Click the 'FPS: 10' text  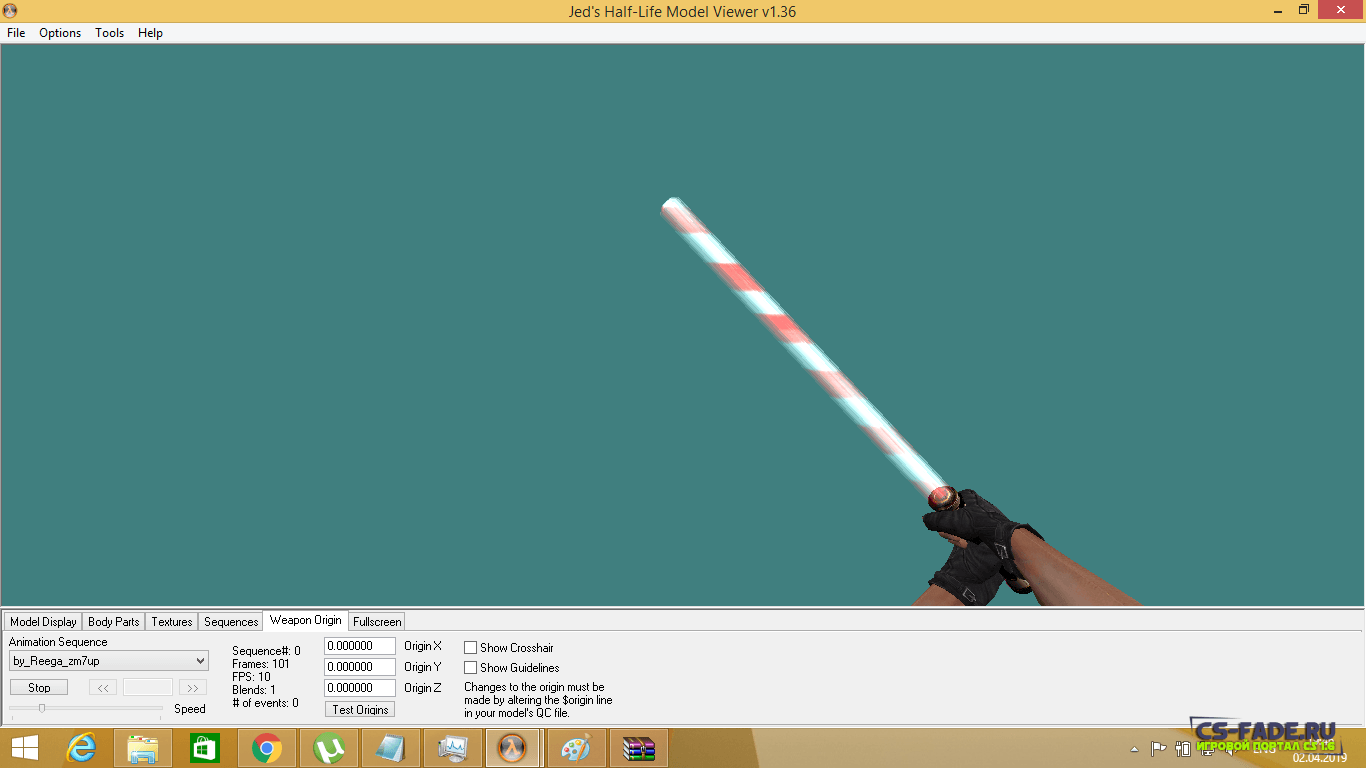coord(251,677)
